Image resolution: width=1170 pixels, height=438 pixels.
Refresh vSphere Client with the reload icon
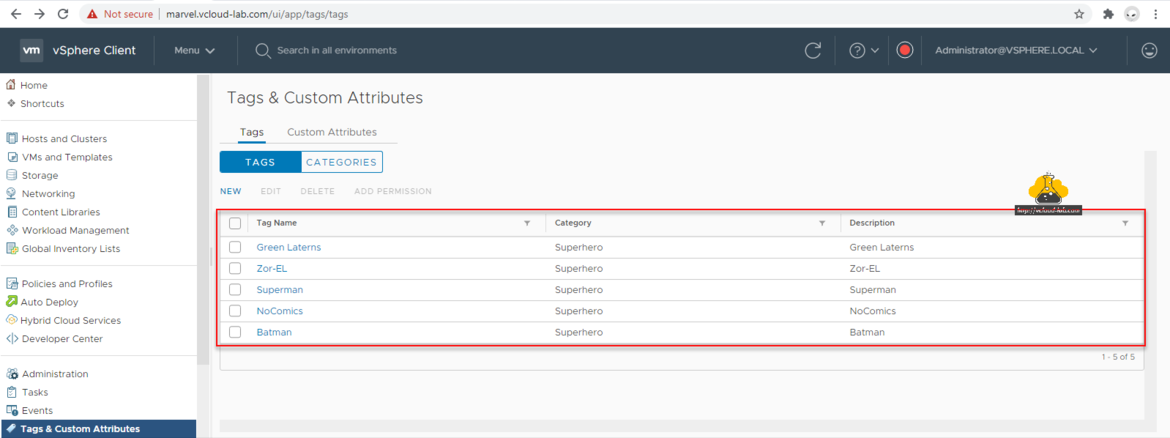pos(813,50)
